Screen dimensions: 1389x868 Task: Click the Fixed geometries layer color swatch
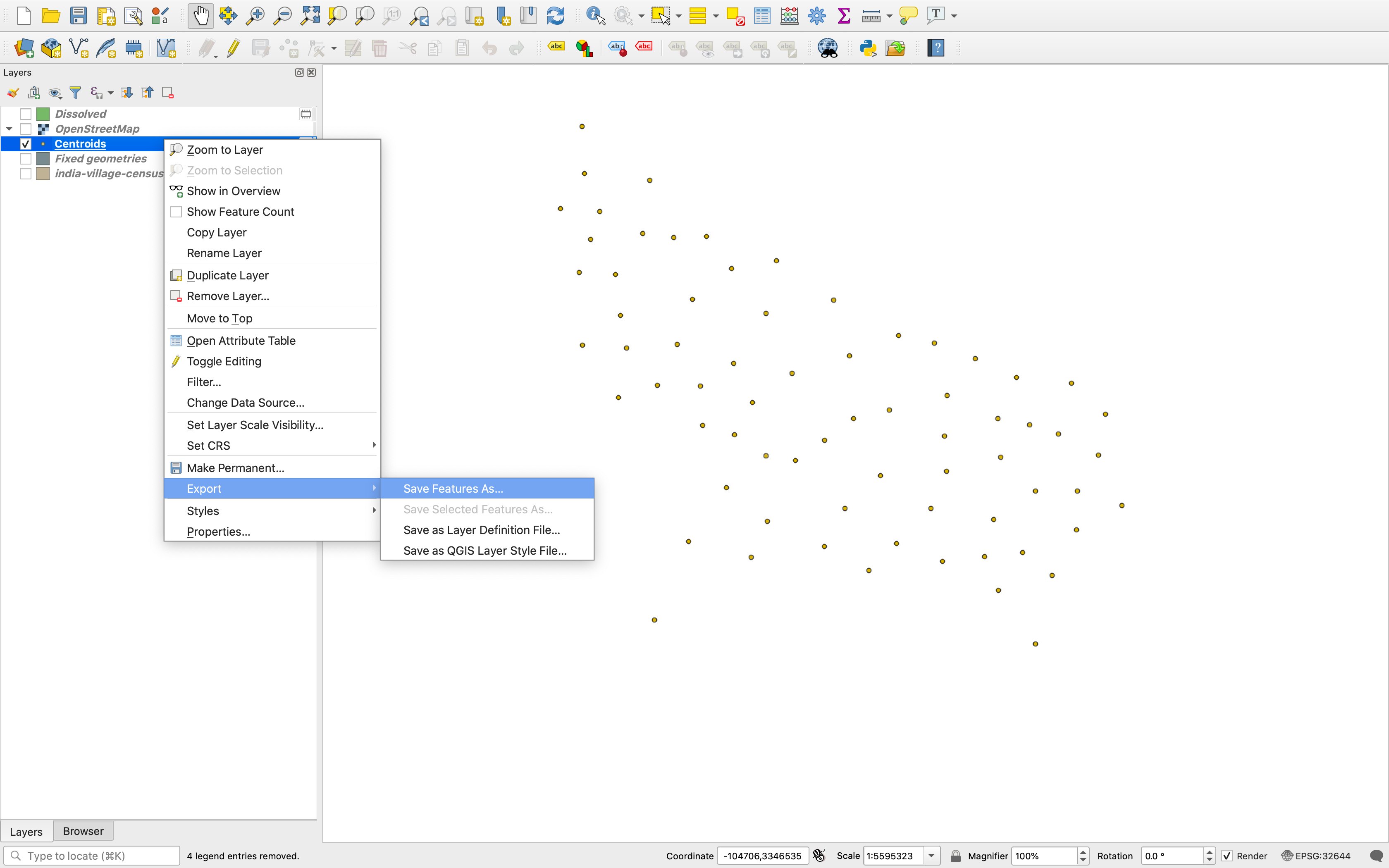tap(43, 159)
